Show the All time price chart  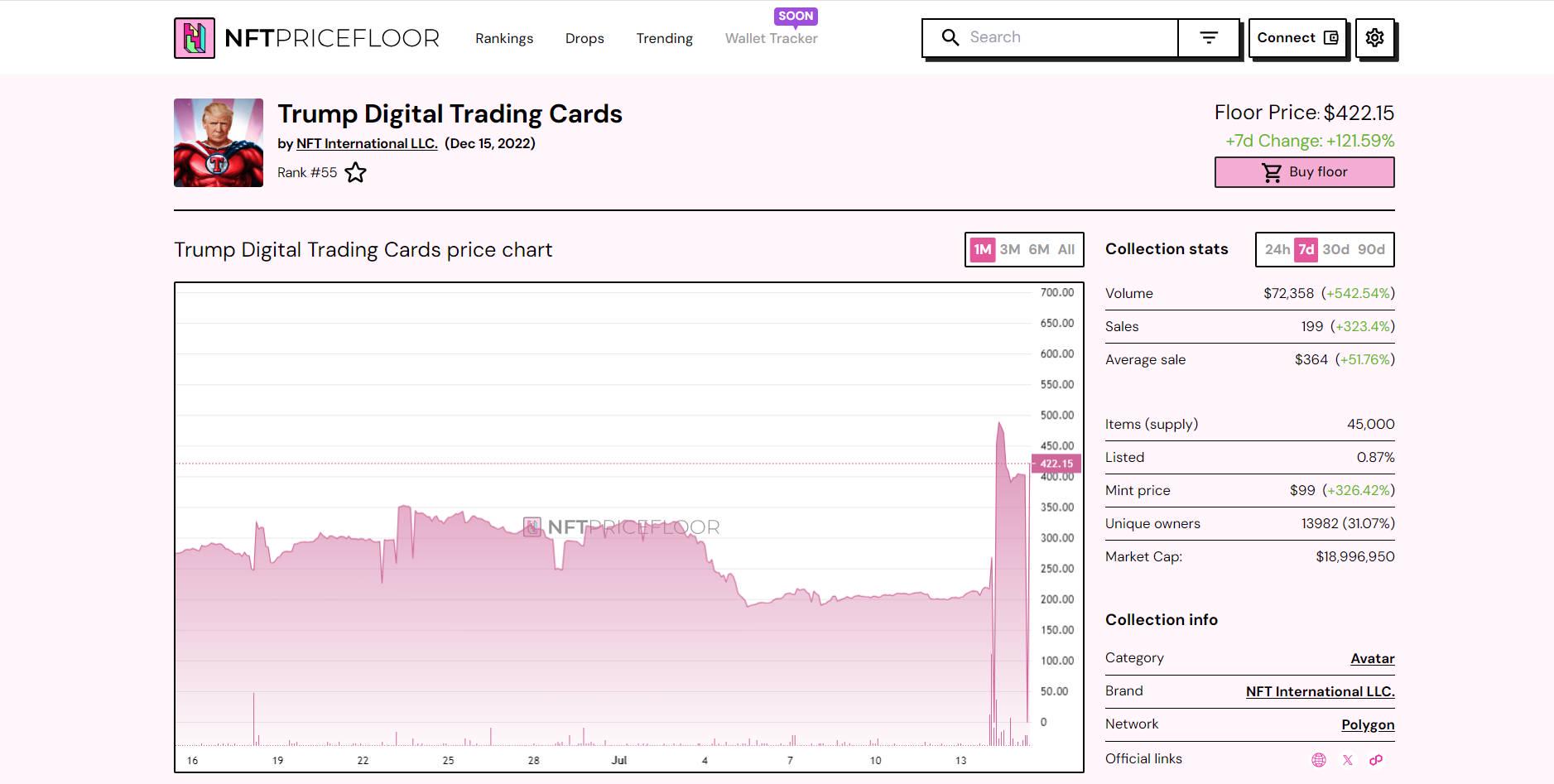coord(1066,249)
